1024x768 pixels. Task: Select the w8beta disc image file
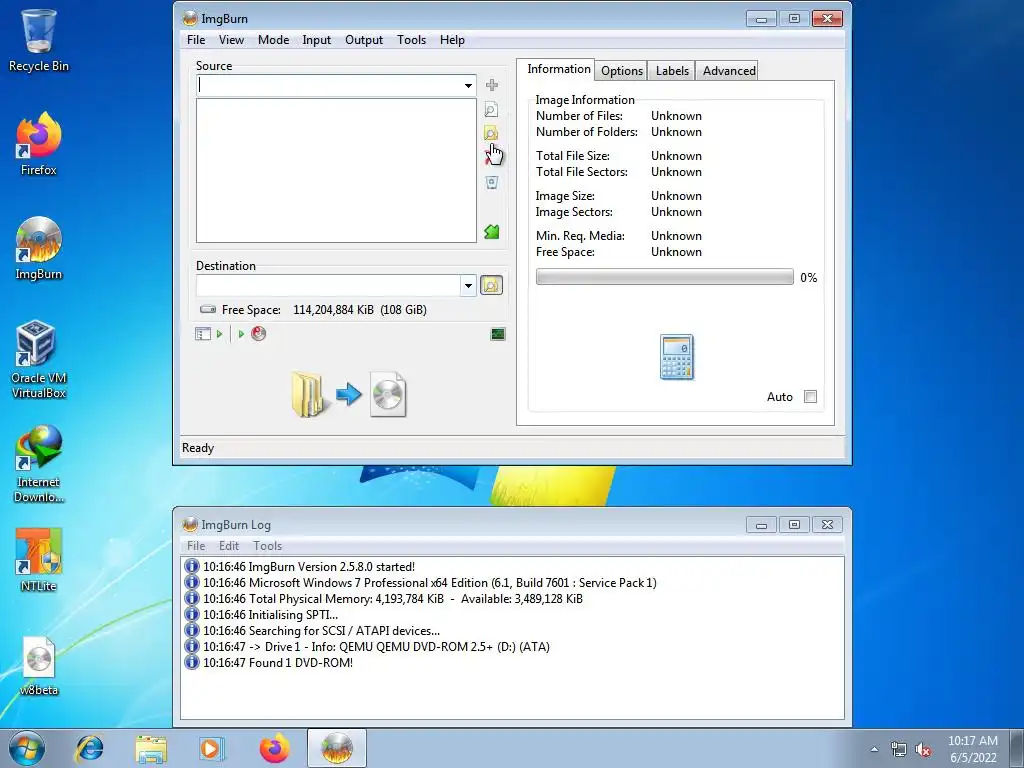(x=39, y=665)
